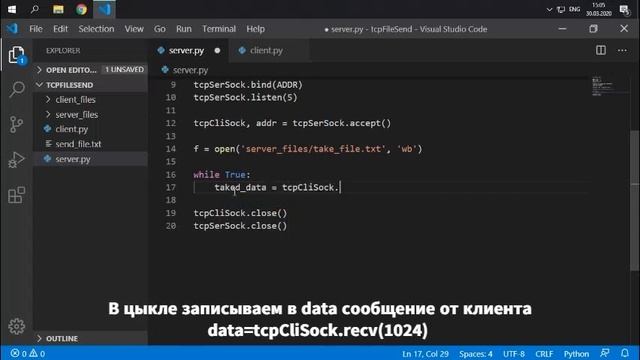Select VS Code icon in taskbar
Viewport: 640px width, 360px height.
pos(104,9)
